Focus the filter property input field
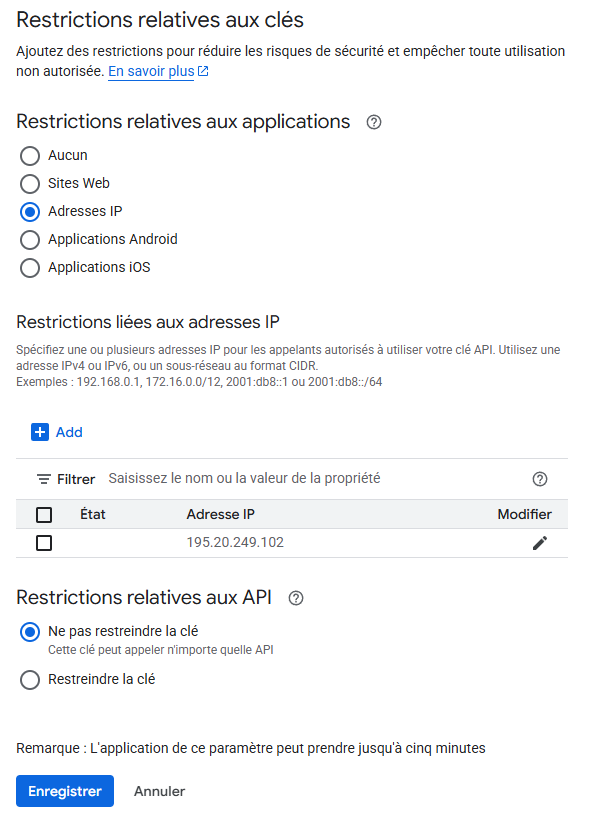Screen dimensions: 592x827 click(317, 478)
